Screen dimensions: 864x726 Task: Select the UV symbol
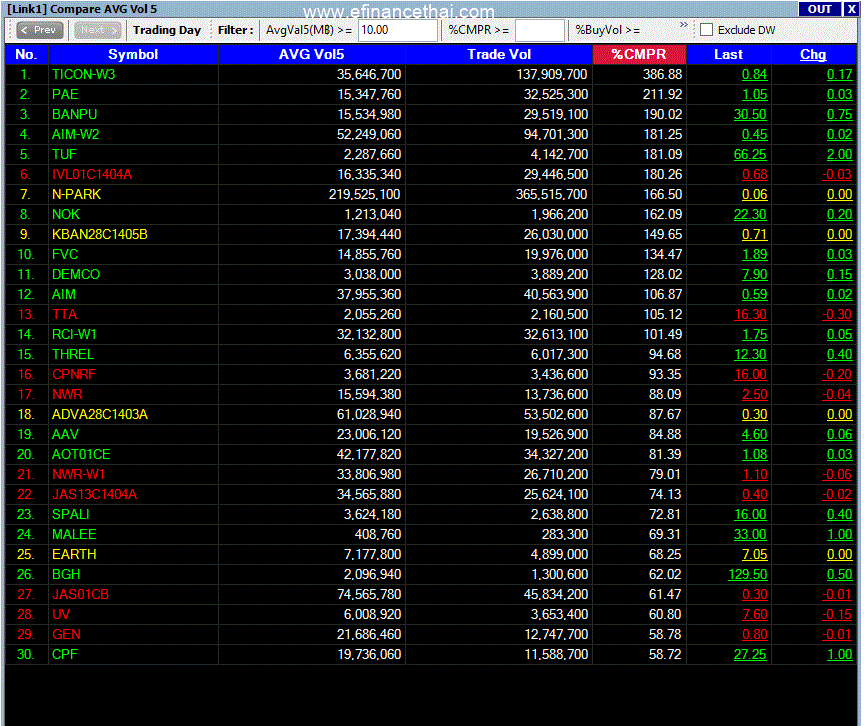coord(61,614)
